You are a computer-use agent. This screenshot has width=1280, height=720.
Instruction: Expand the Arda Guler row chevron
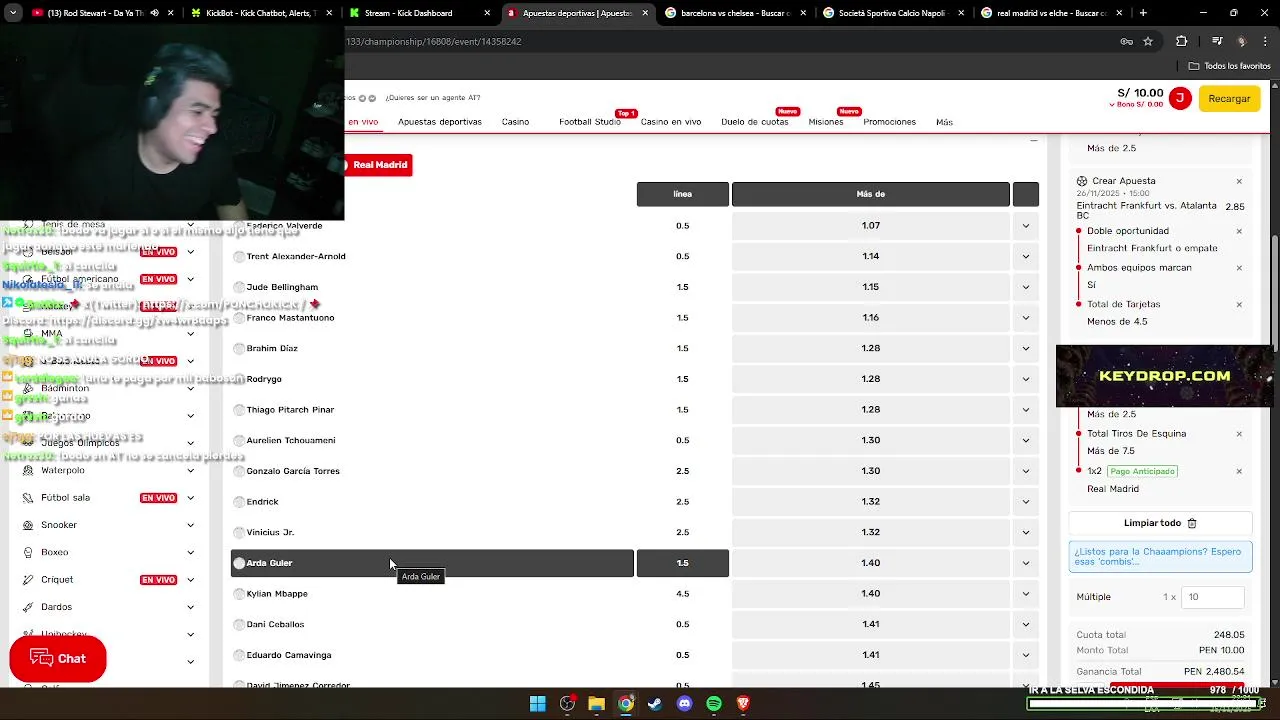[1026, 563]
